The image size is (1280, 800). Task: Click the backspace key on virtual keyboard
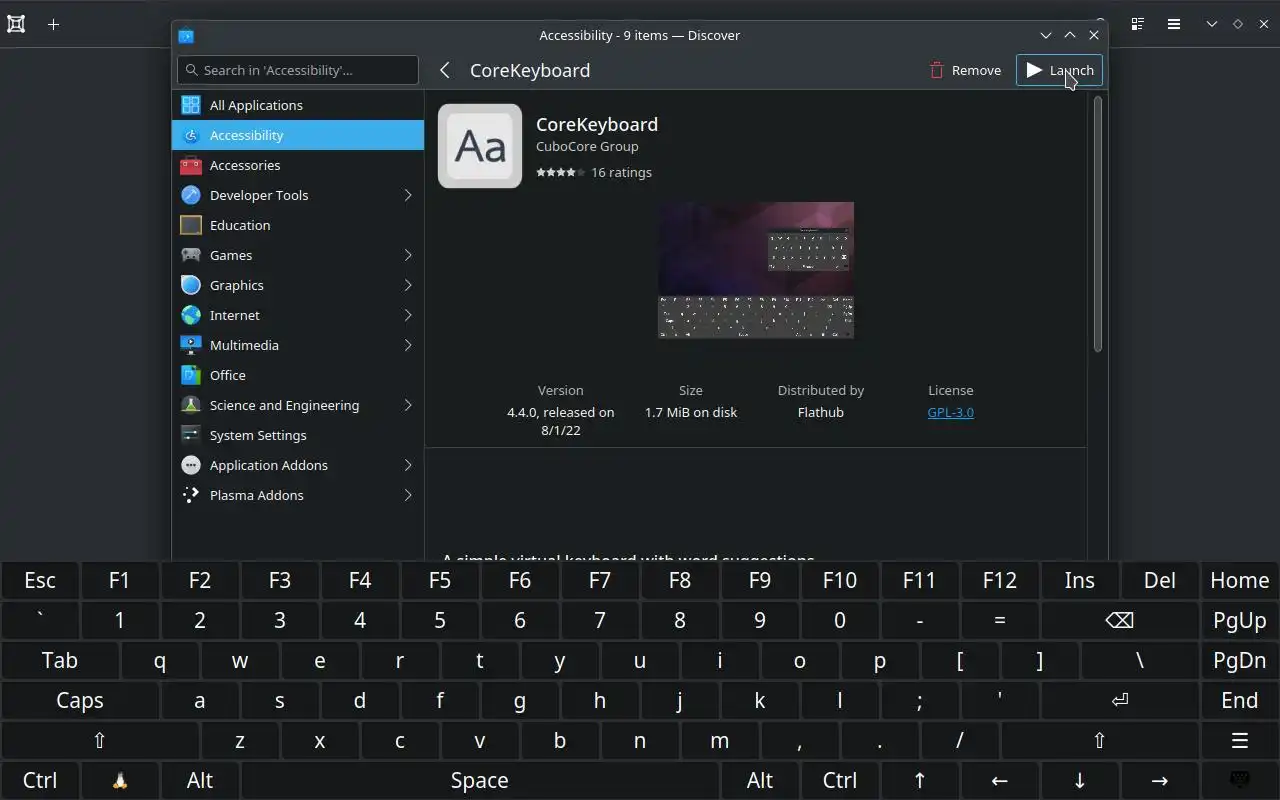(x=1120, y=620)
